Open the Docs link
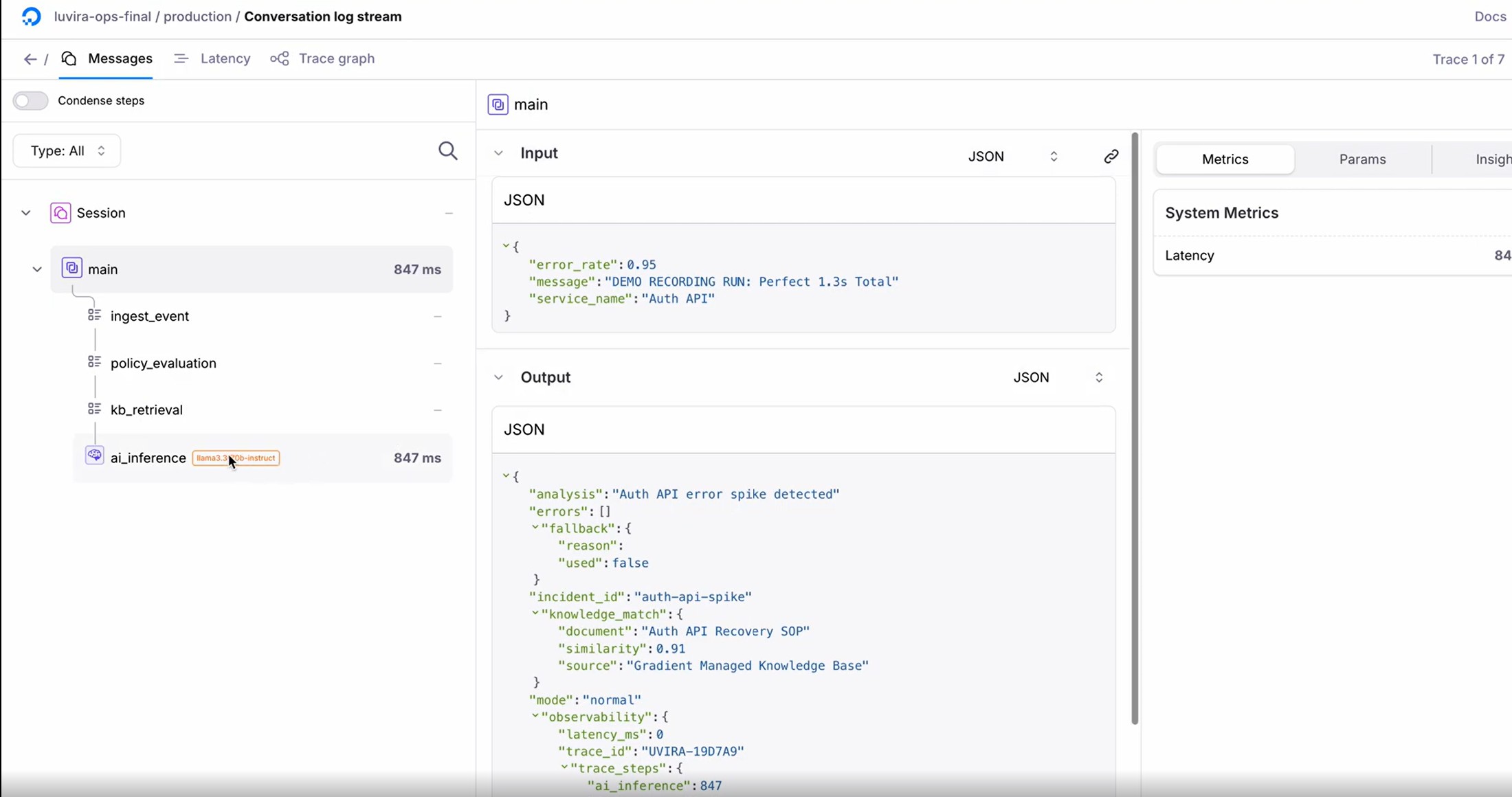Viewport: 1512px width, 797px height. pos(1489,16)
